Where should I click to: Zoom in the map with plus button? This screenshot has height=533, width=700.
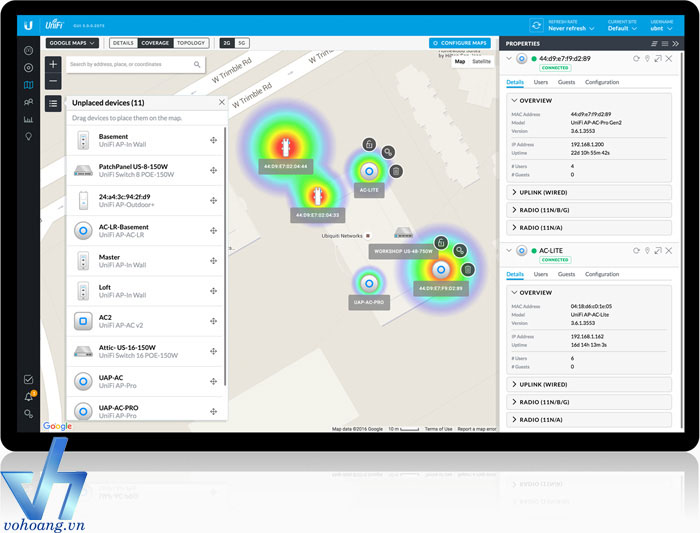pos(53,64)
